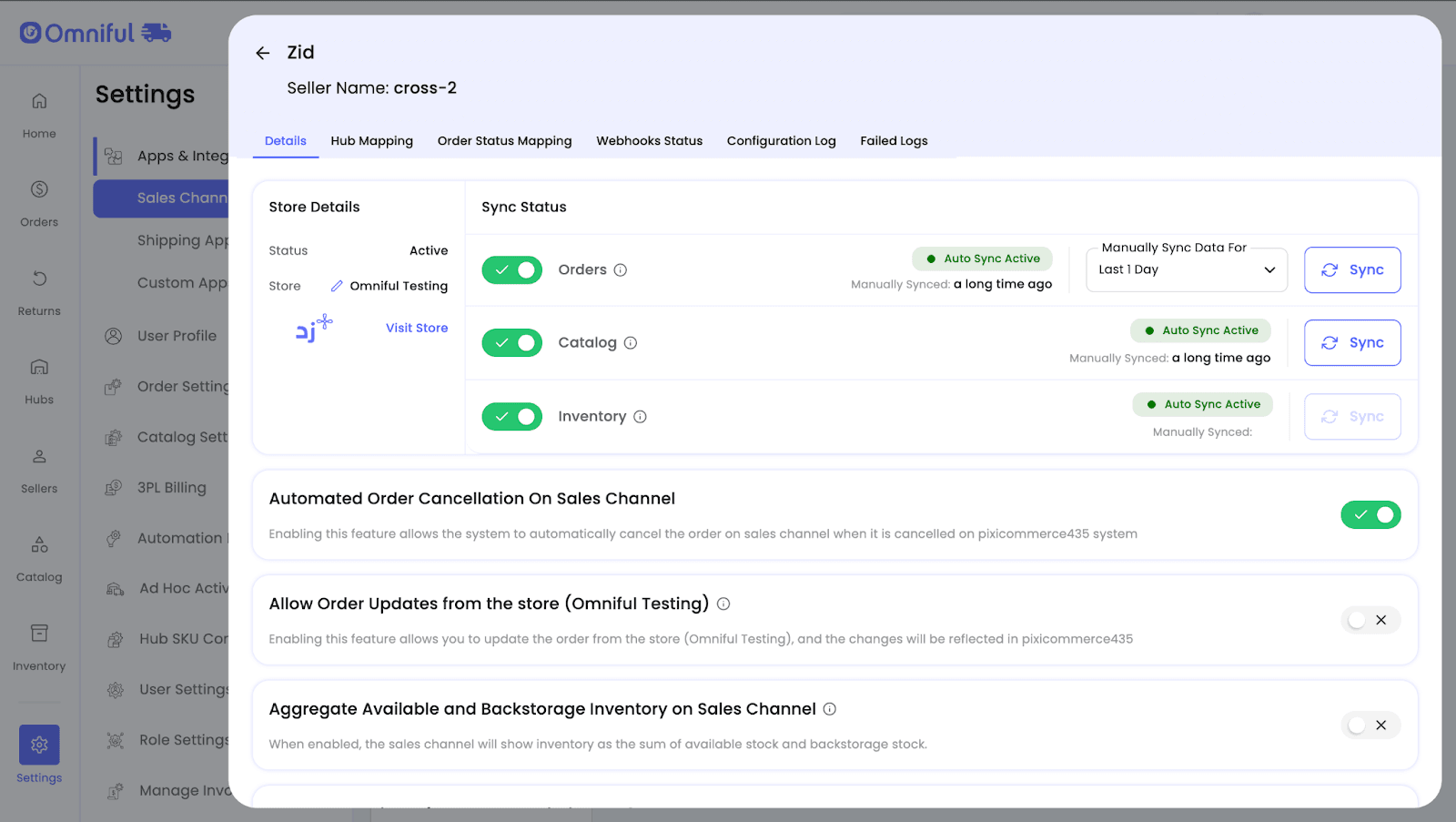The height and width of the screenshot is (822, 1456).
Task: Go to the Webhooks Status tab
Action: (x=649, y=141)
